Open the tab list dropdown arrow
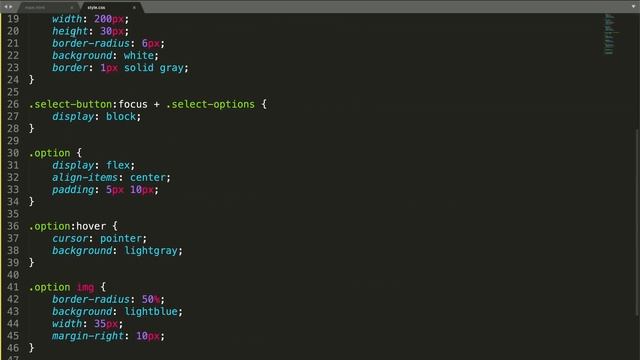The height and width of the screenshot is (360, 640). (x=633, y=7)
